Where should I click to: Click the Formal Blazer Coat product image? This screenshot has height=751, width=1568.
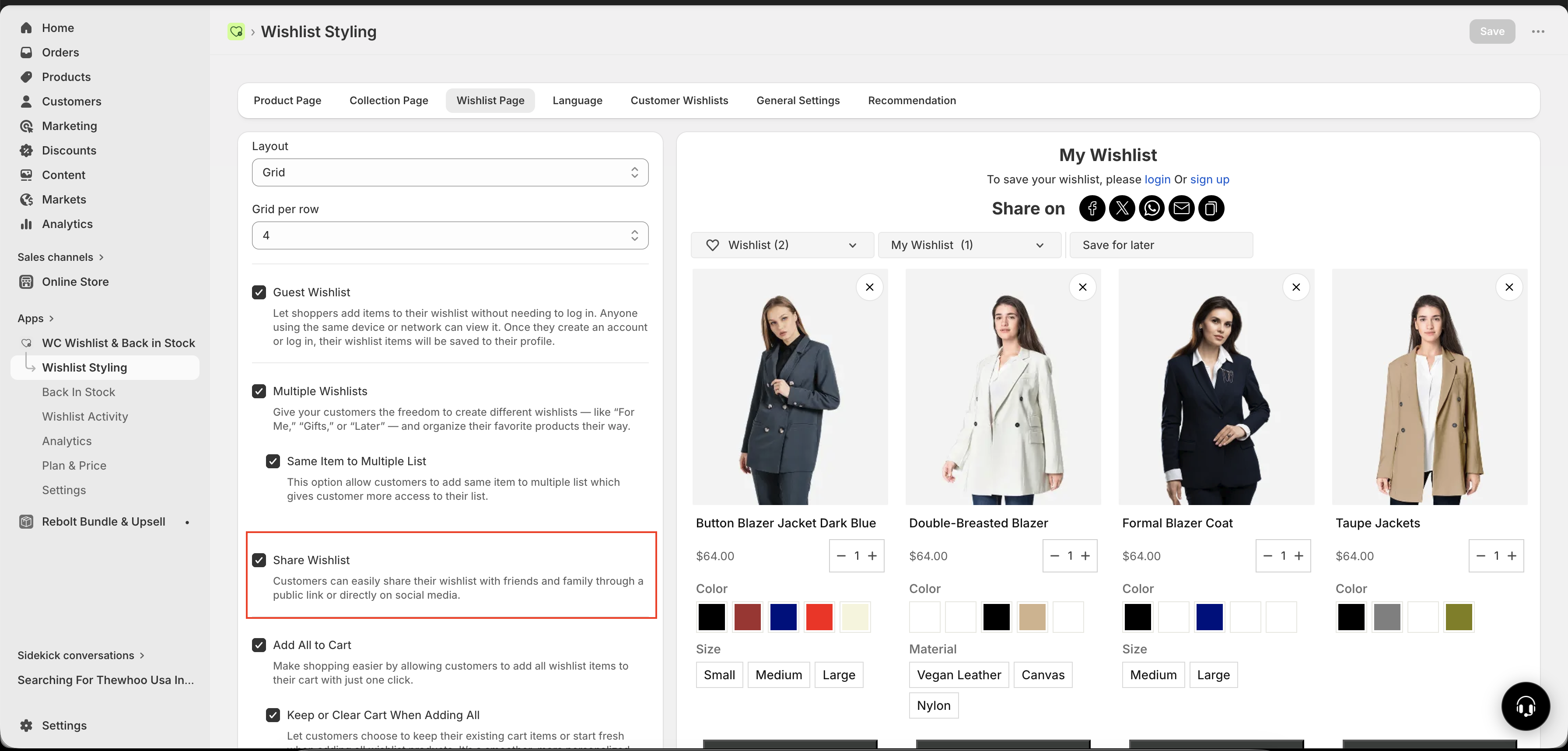1216,387
